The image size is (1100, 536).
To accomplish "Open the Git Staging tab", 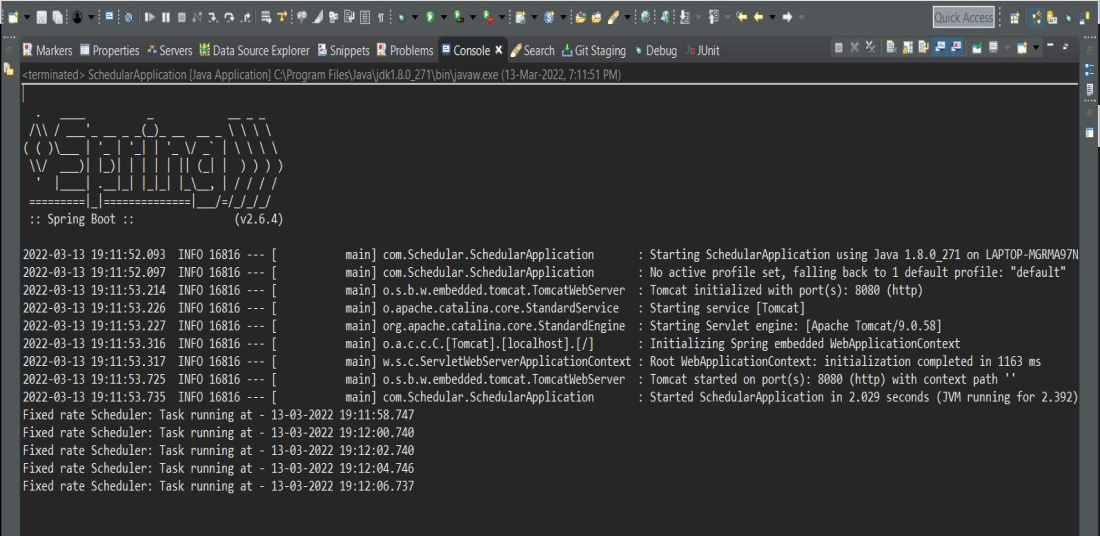I will tap(594, 51).
